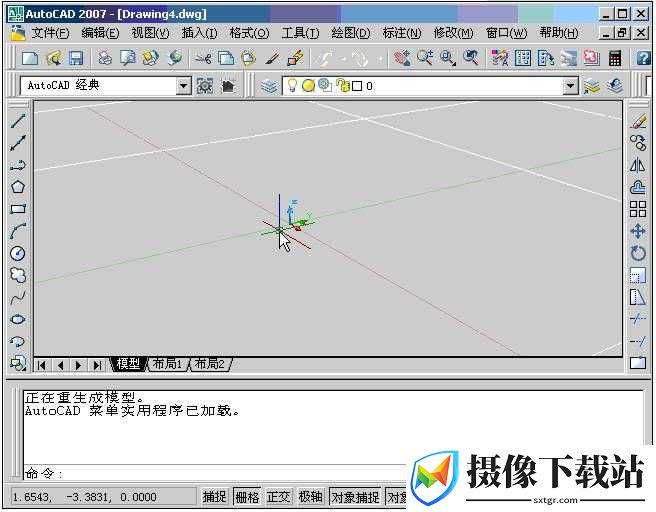Click the Trim modify tool

click(638, 319)
